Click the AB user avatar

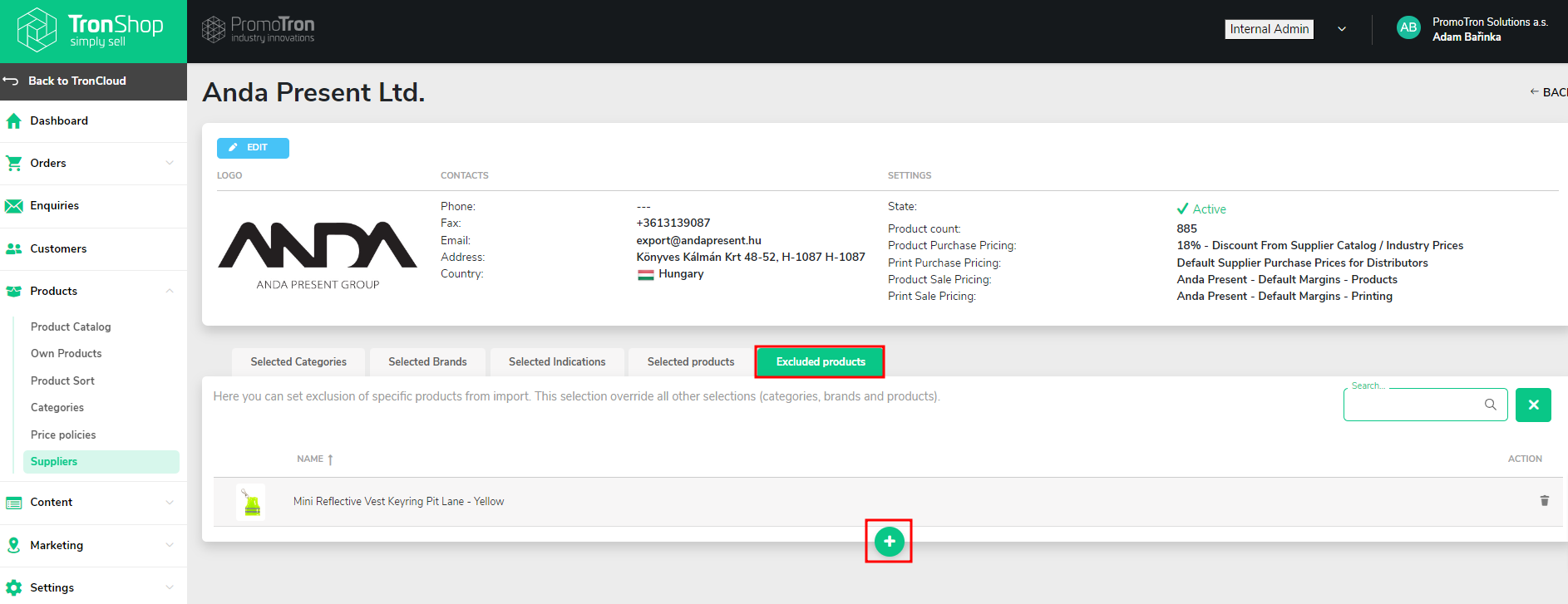pyautogui.click(x=1408, y=27)
